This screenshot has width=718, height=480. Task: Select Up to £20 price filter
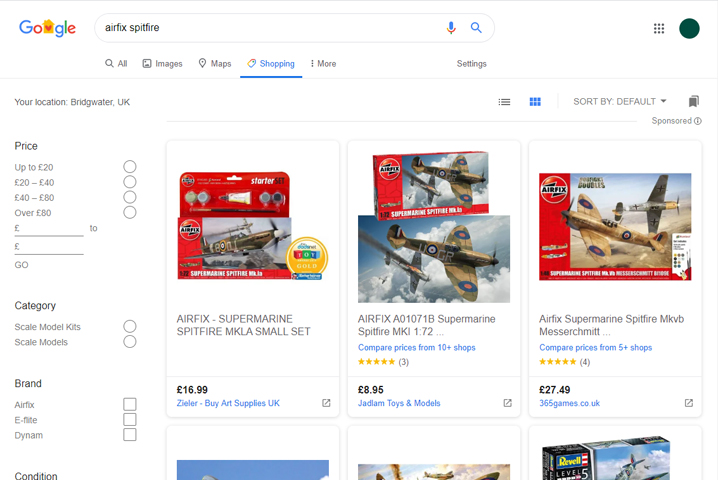tap(130, 167)
